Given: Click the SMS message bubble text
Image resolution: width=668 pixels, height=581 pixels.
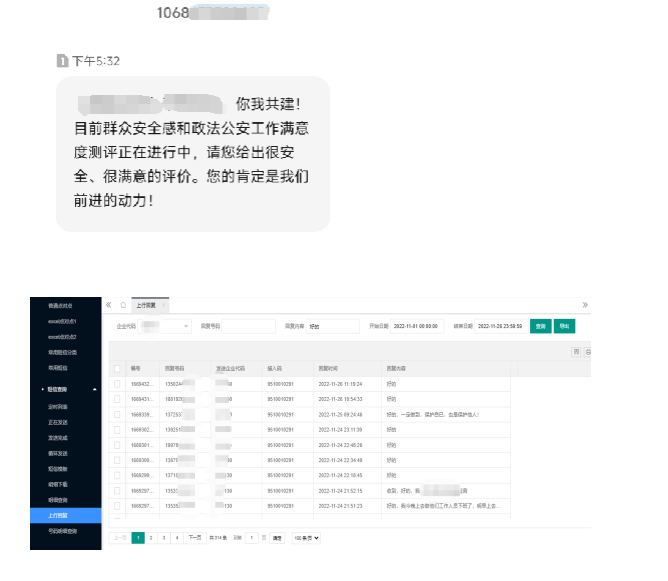Looking at the screenshot, I should point(193,154).
